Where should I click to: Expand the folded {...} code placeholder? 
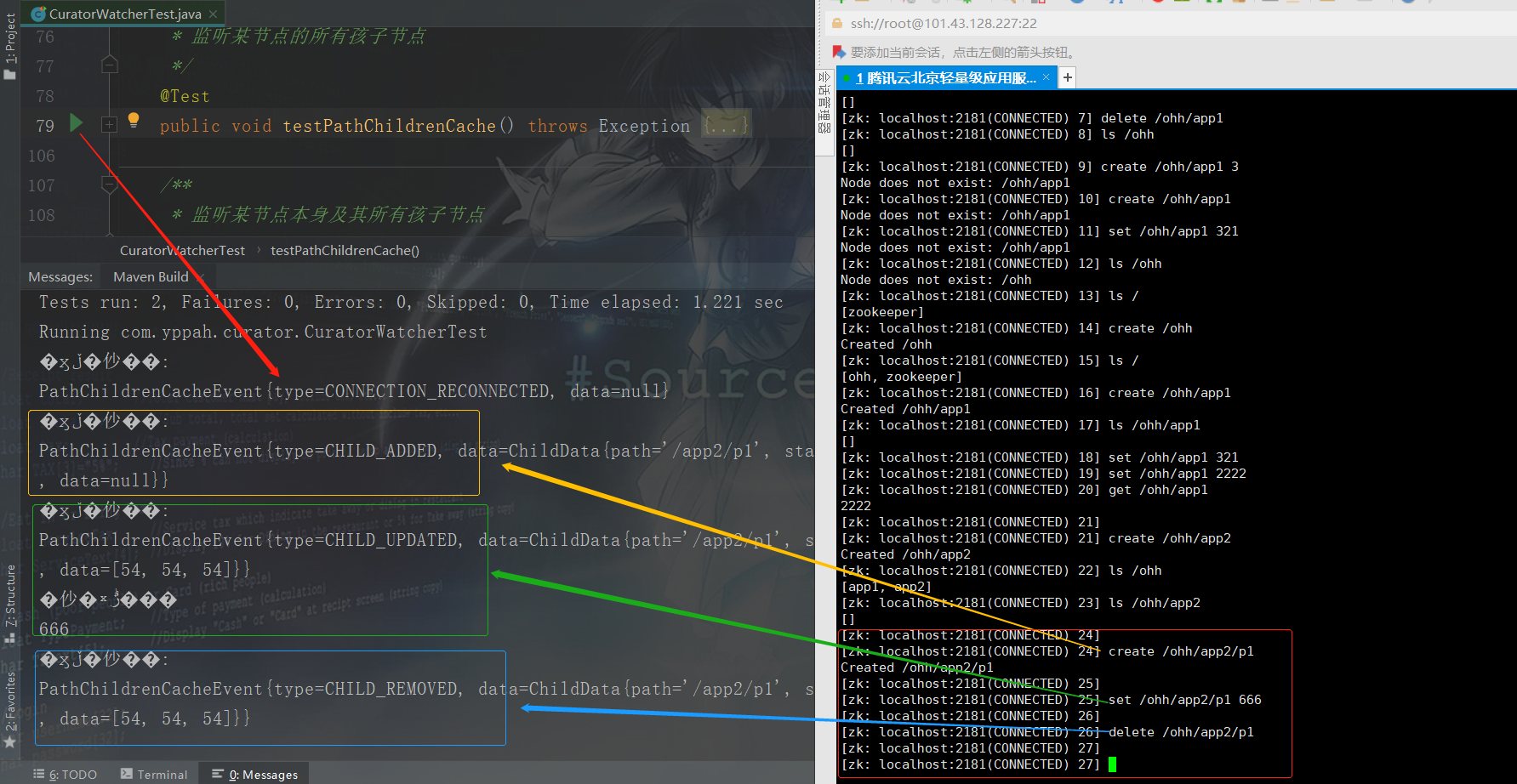(726, 126)
